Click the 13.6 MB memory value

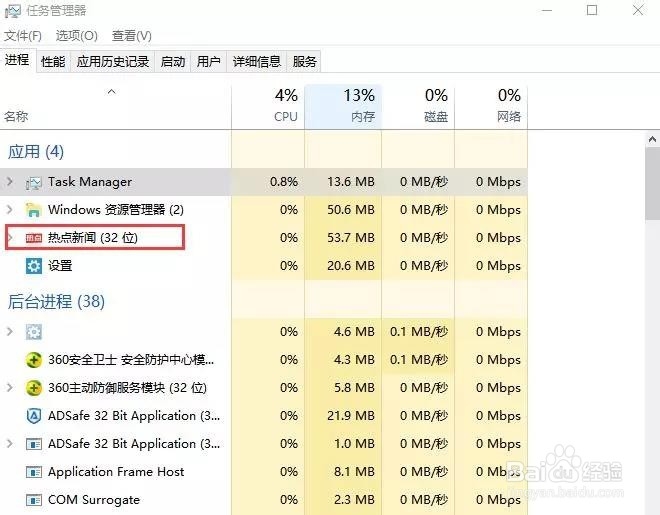[x=351, y=182]
